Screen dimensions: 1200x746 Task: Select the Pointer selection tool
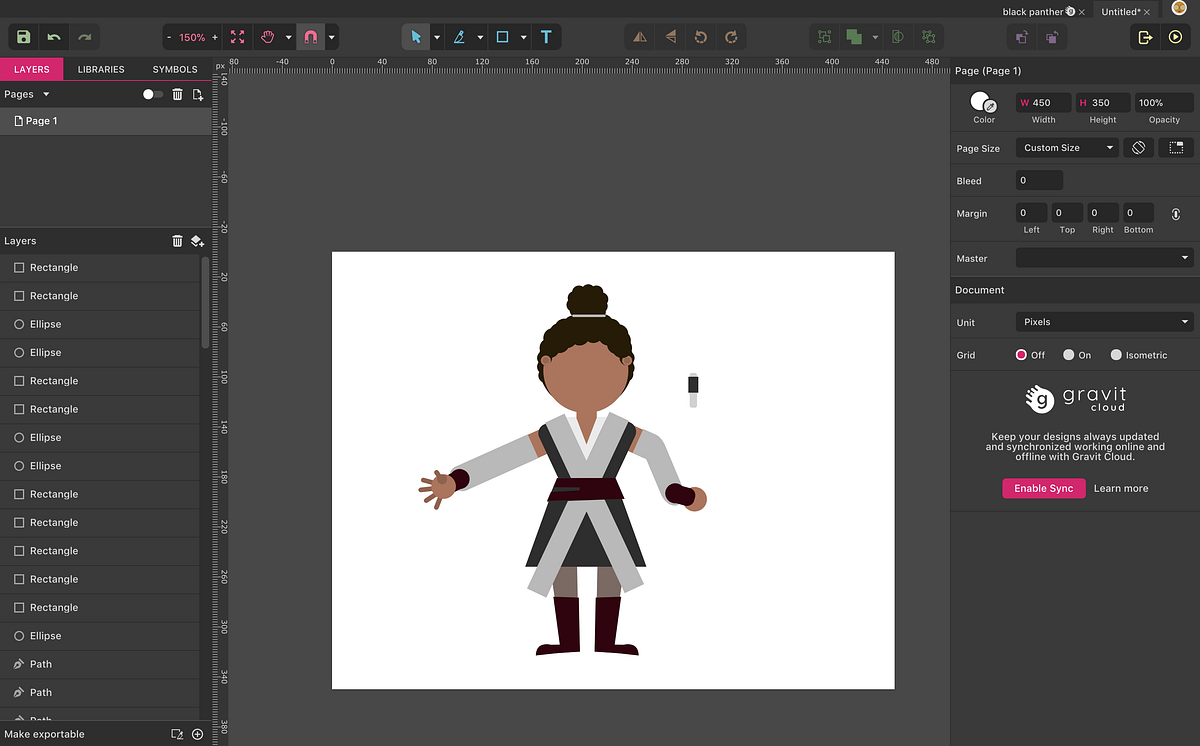pyautogui.click(x=416, y=37)
